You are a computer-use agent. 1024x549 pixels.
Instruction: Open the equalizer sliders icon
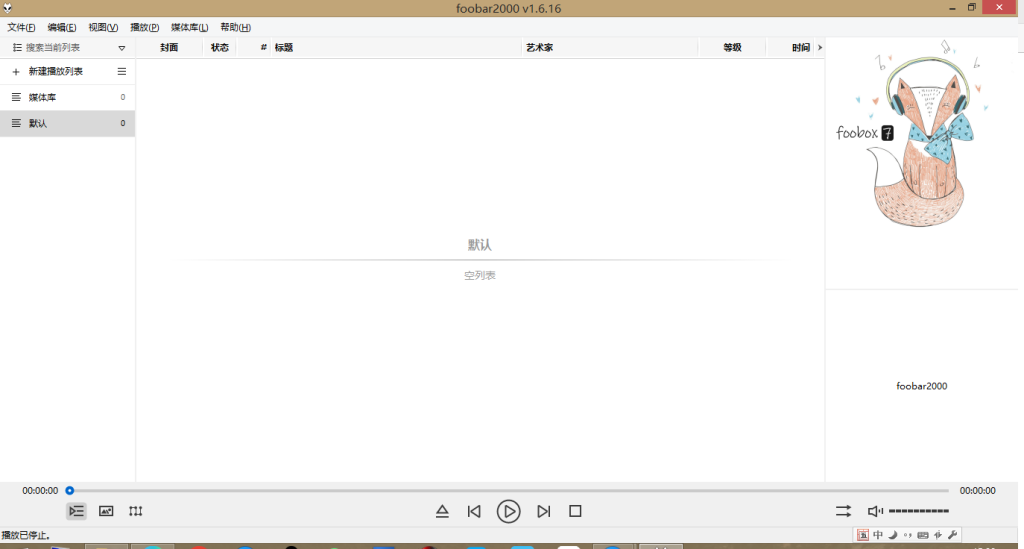(135, 511)
